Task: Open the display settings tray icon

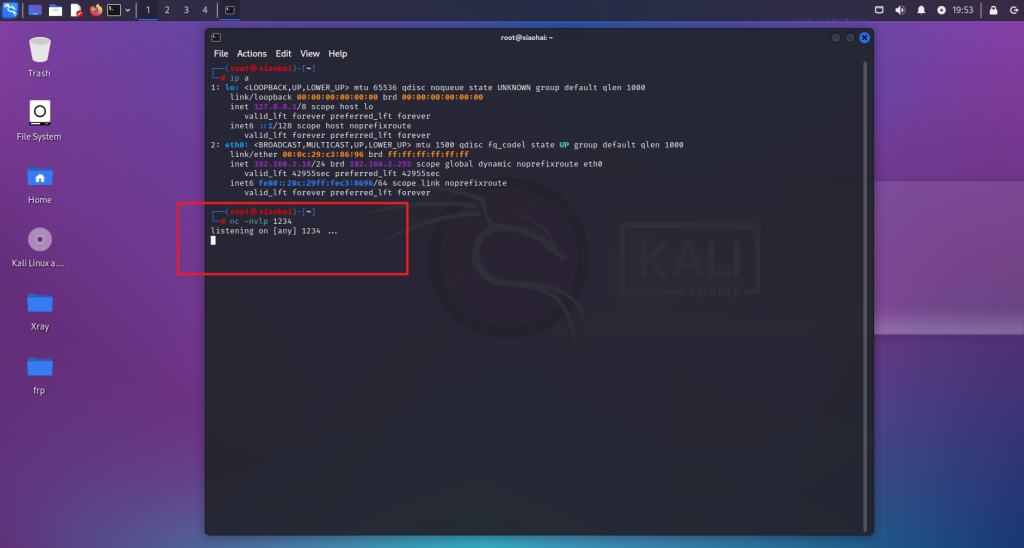Action: point(879,10)
